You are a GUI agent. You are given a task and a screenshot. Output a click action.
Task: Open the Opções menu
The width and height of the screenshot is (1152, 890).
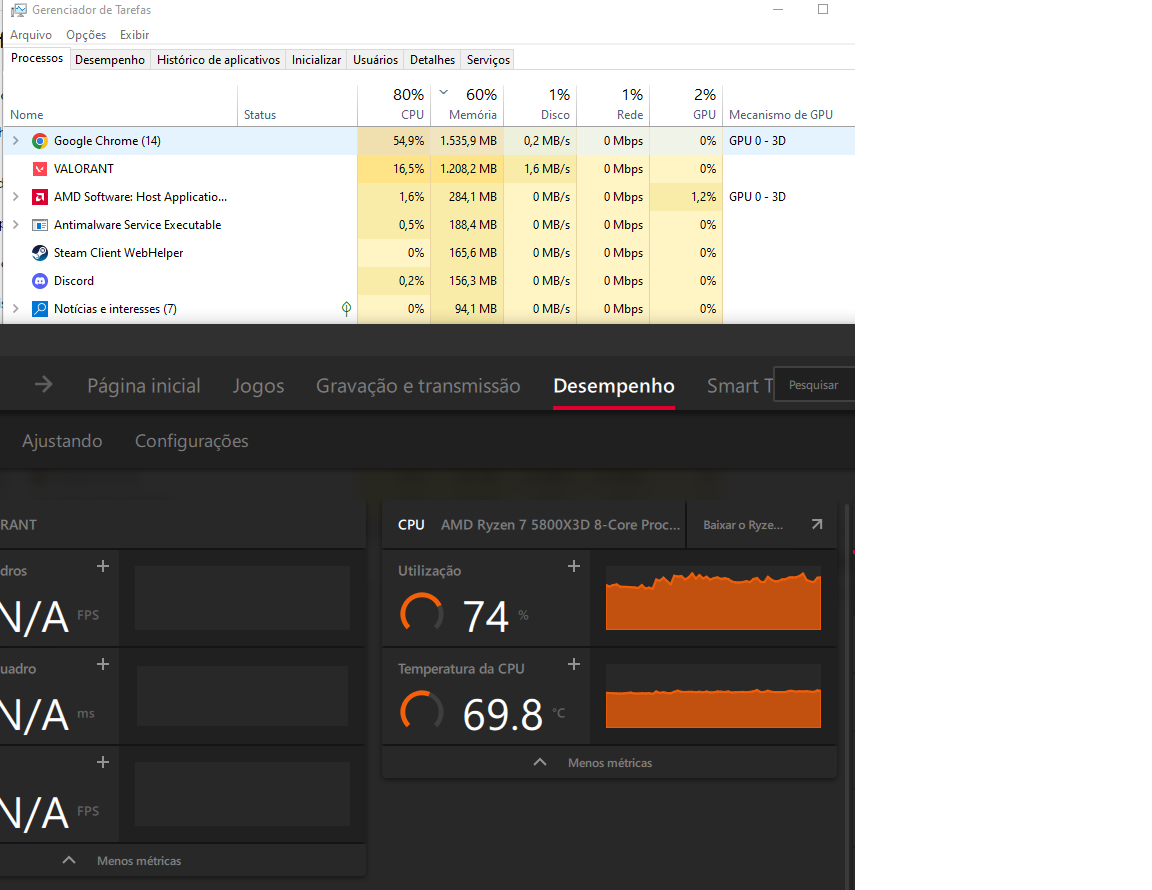coord(86,35)
